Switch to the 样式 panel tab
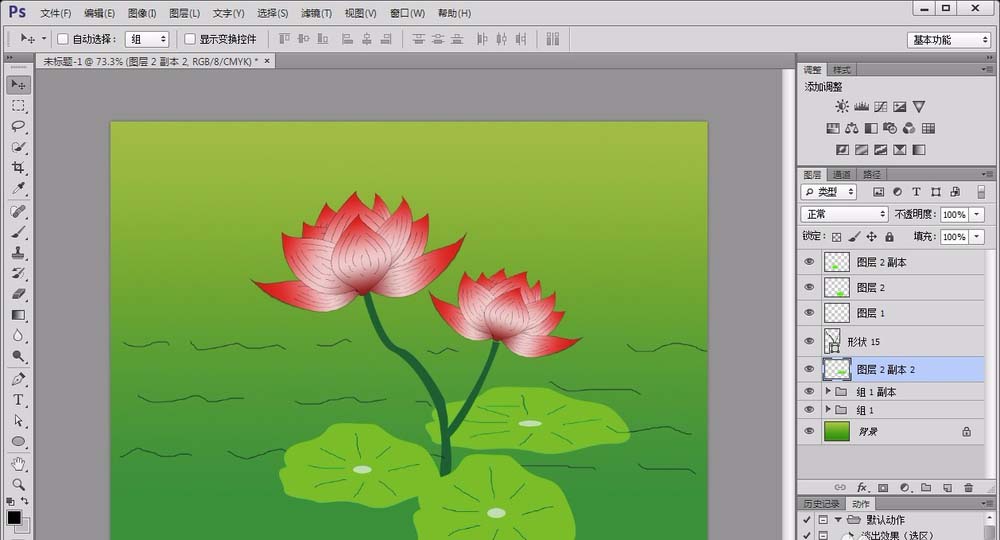Viewport: 1000px width, 540px height. [842, 70]
